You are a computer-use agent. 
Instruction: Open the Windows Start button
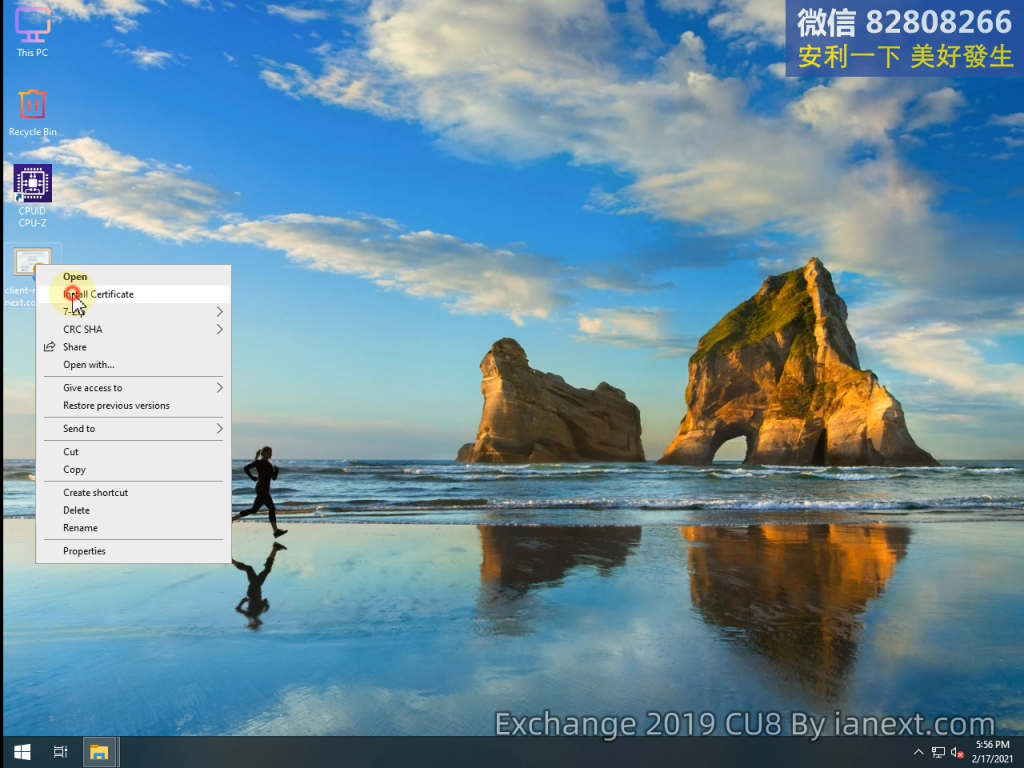coord(20,752)
